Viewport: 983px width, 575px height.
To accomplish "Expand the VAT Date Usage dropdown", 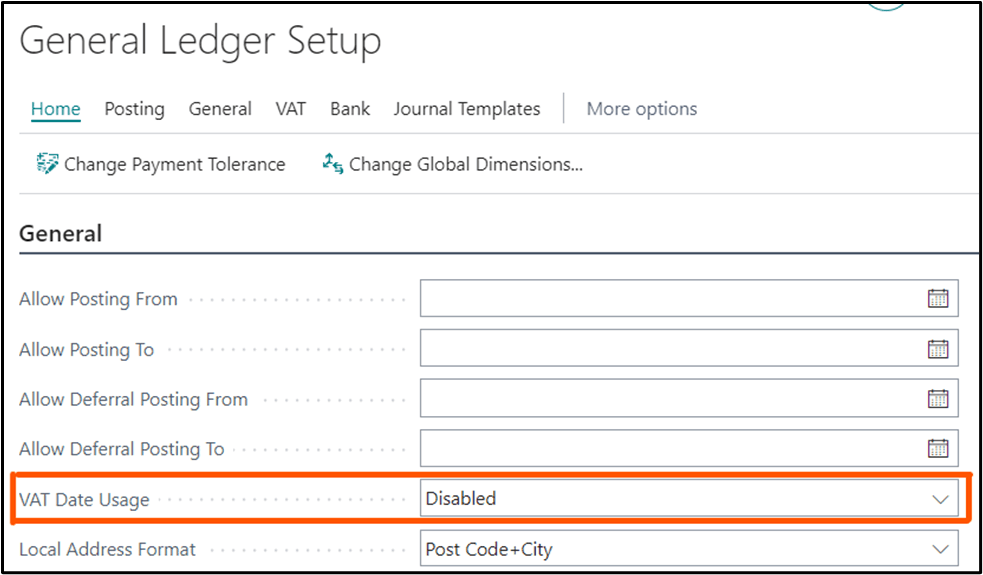I will point(940,498).
